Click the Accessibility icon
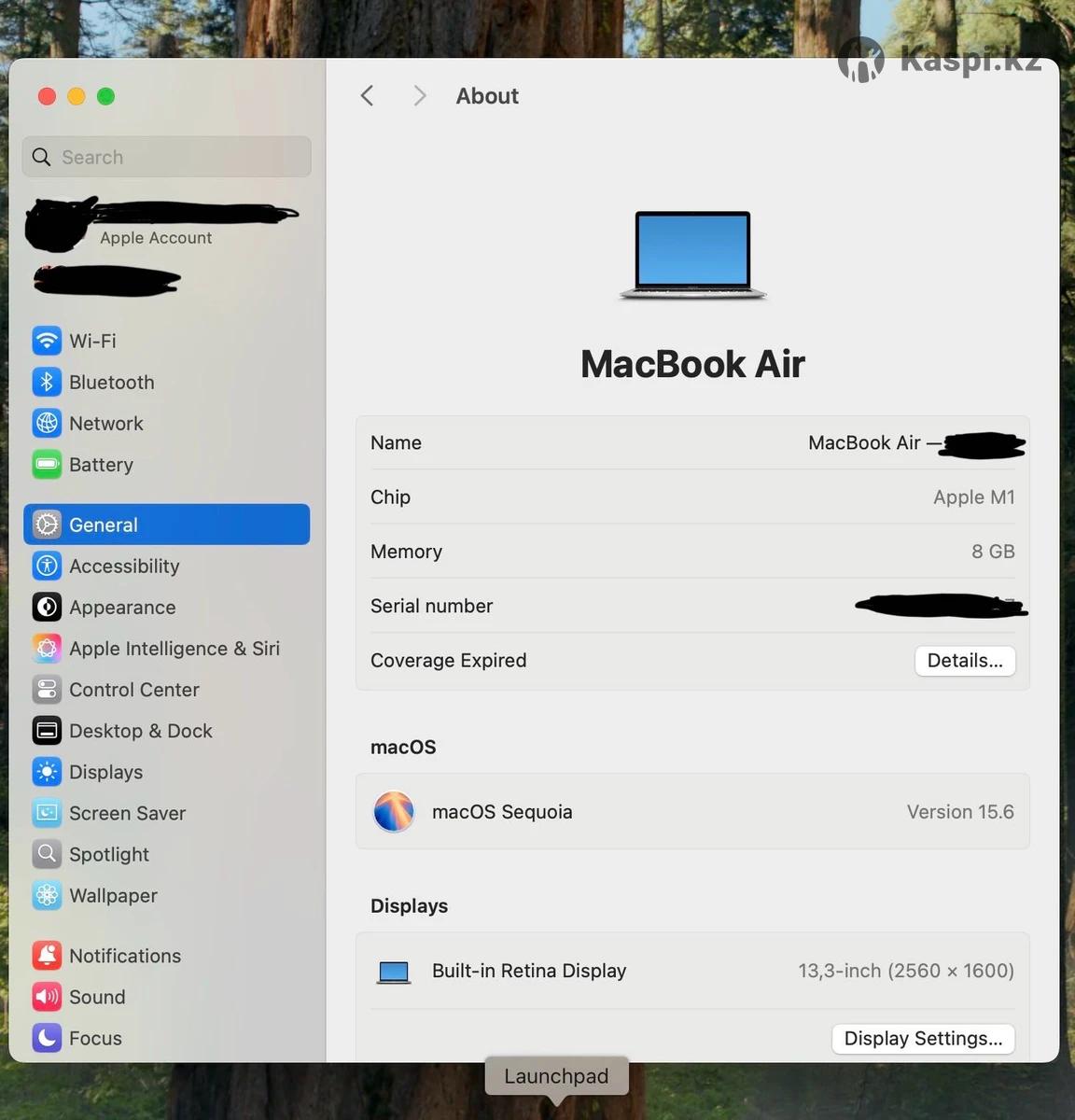The width and height of the screenshot is (1075, 1120). [47, 566]
